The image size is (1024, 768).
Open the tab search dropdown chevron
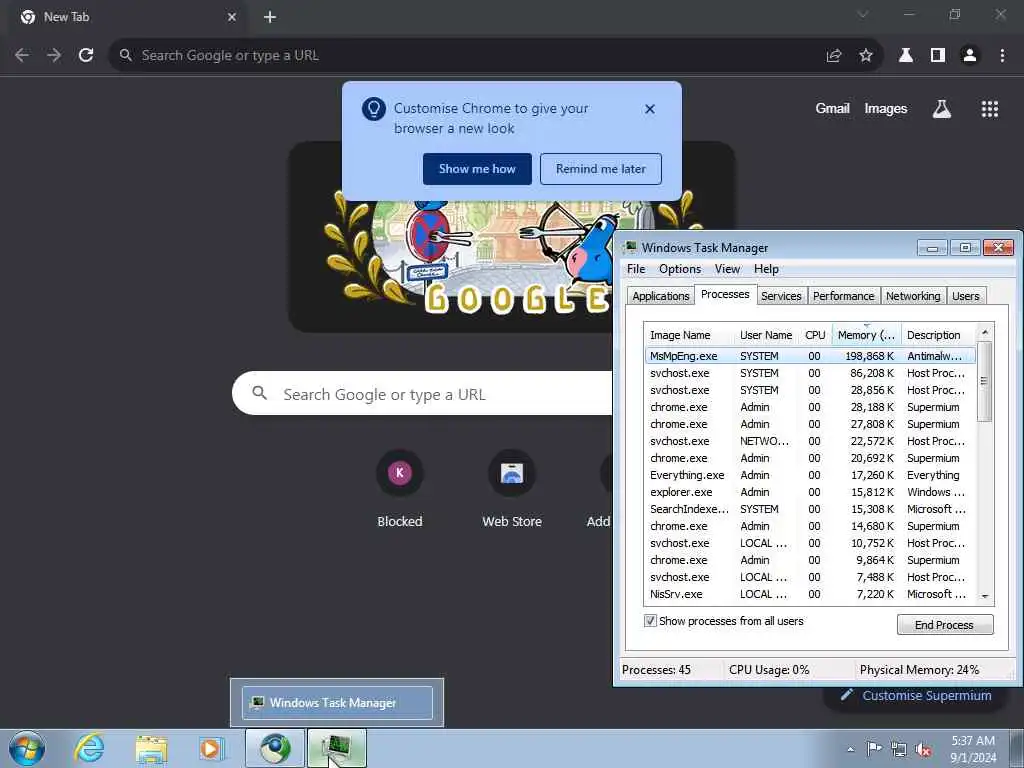coord(863,14)
